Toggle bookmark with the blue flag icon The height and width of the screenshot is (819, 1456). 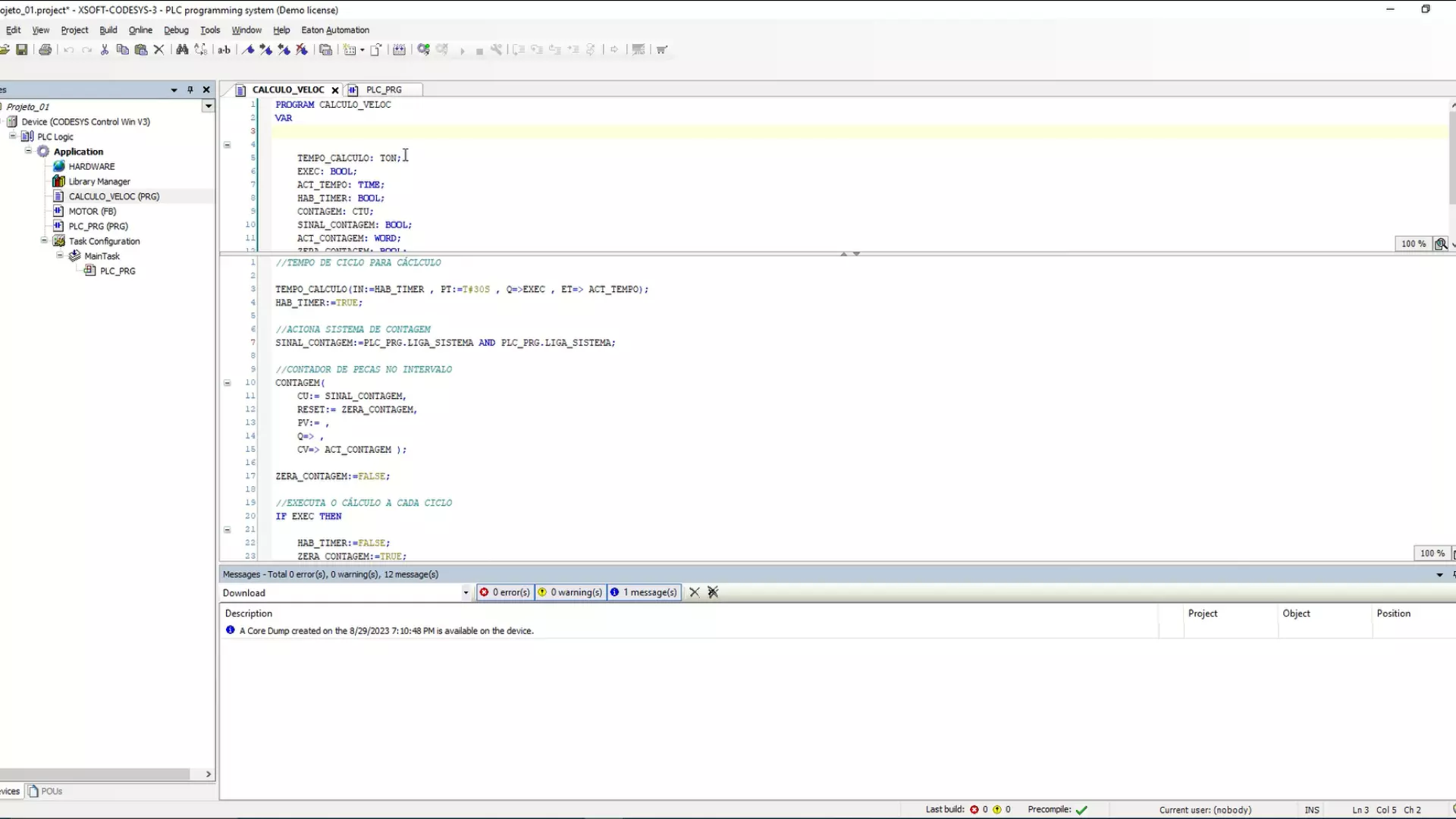[x=248, y=50]
